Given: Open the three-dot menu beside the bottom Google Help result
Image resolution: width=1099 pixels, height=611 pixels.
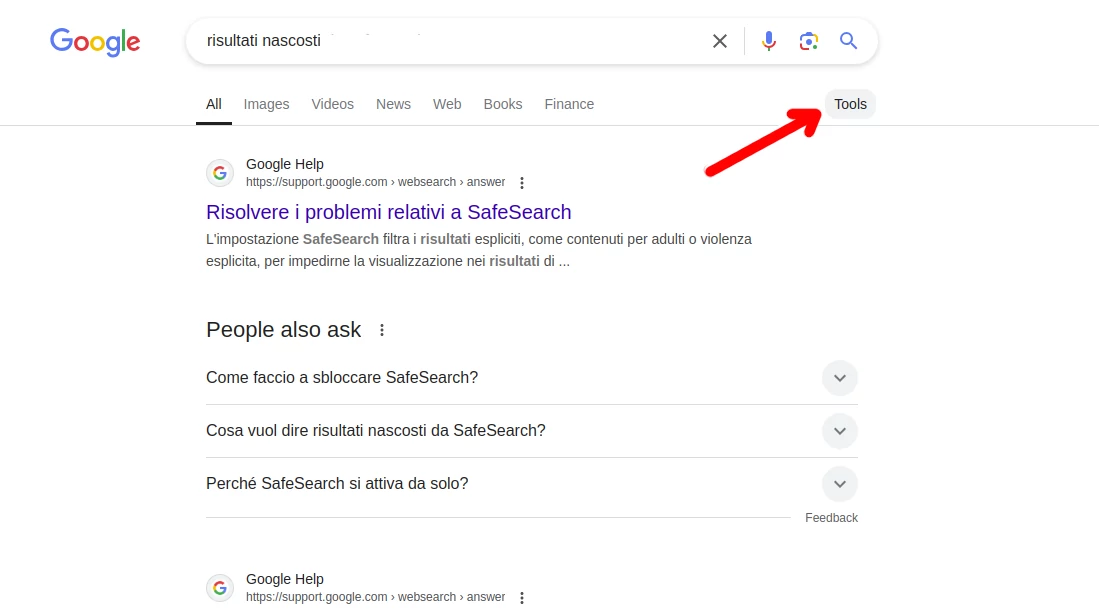Looking at the screenshot, I should [521, 598].
